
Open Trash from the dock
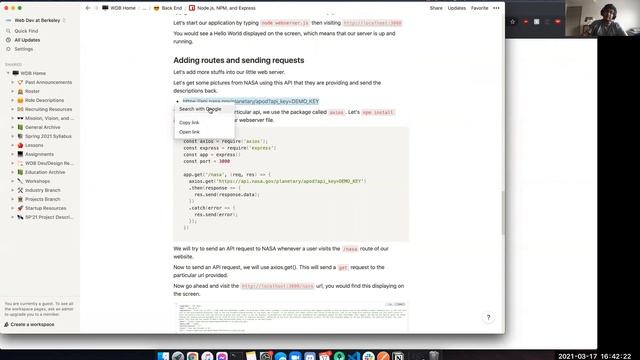click(x=434, y=356)
